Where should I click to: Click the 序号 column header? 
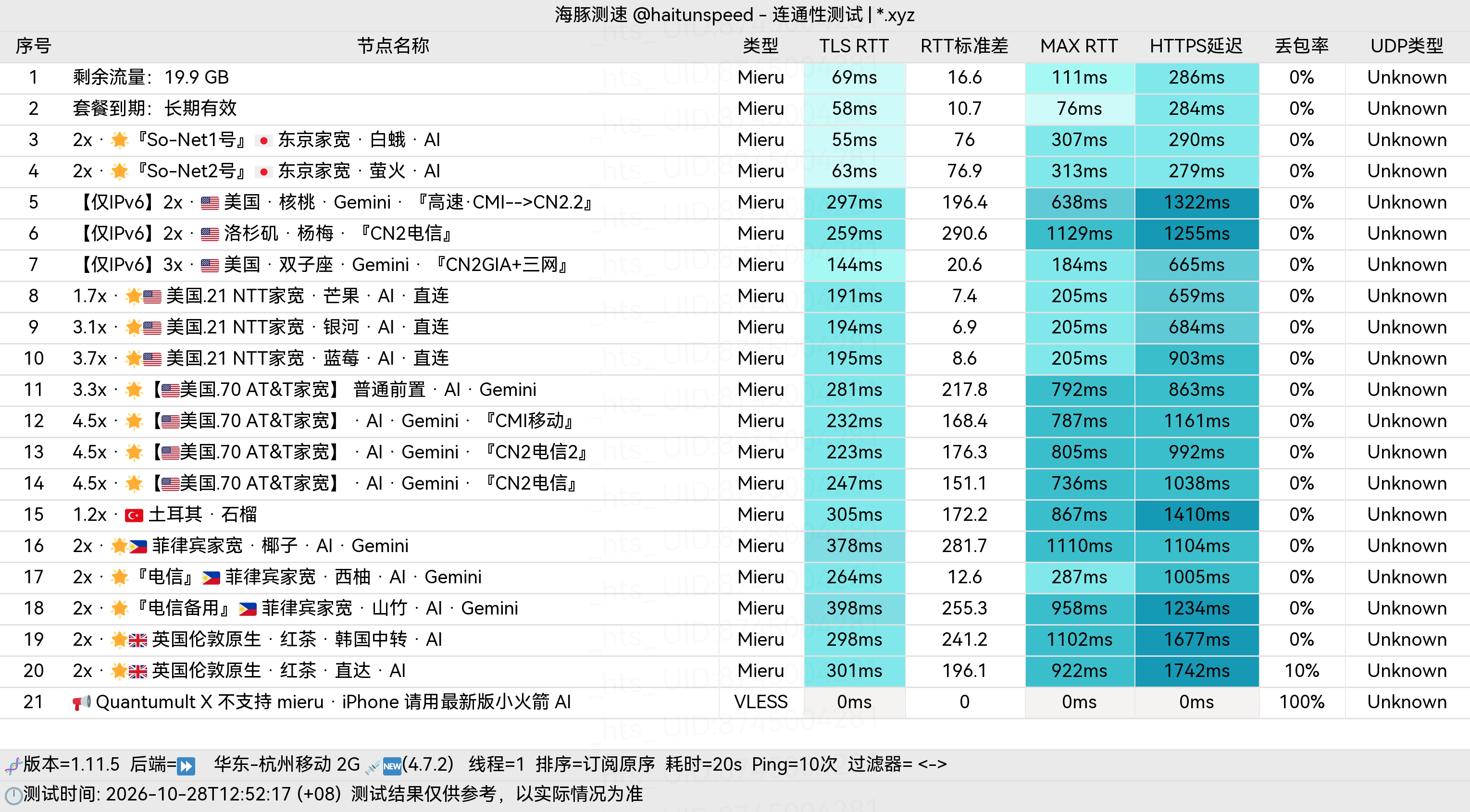pyautogui.click(x=34, y=46)
